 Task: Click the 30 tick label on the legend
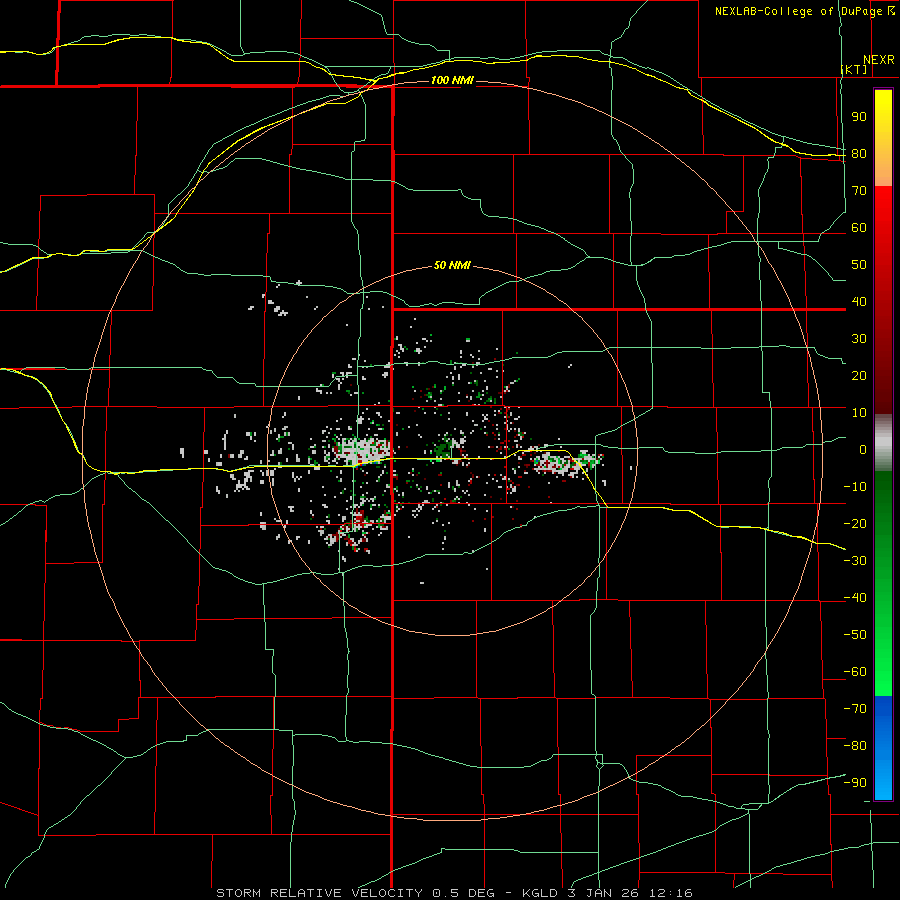[x=859, y=339]
